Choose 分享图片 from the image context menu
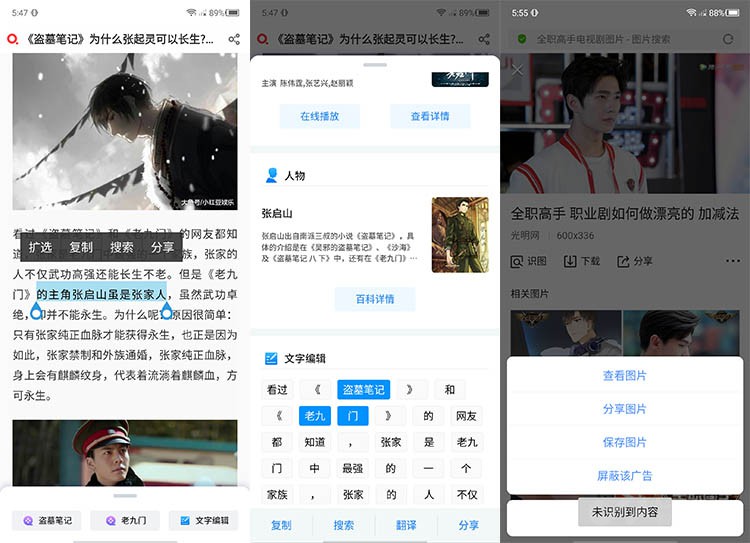Screen dimensions: 750x543 click(x=625, y=409)
